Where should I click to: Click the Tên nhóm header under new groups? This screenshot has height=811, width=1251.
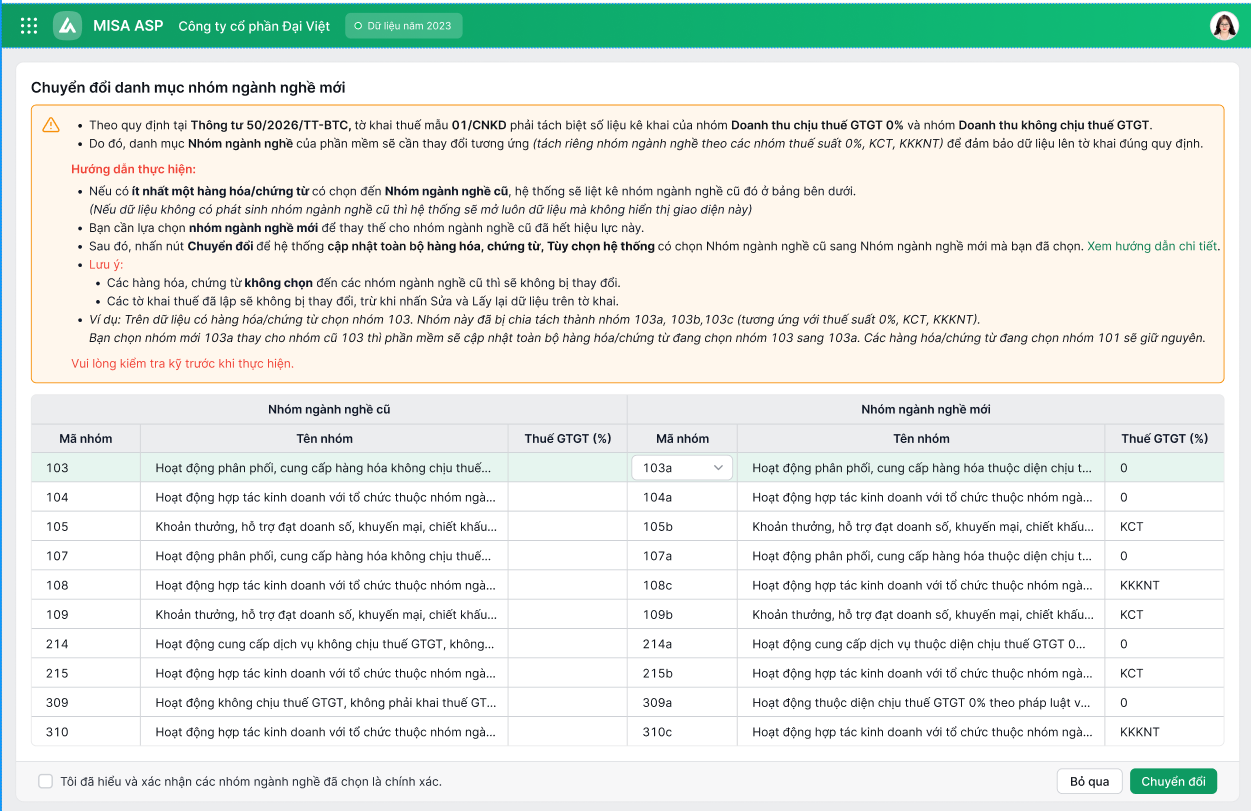coord(921,438)
